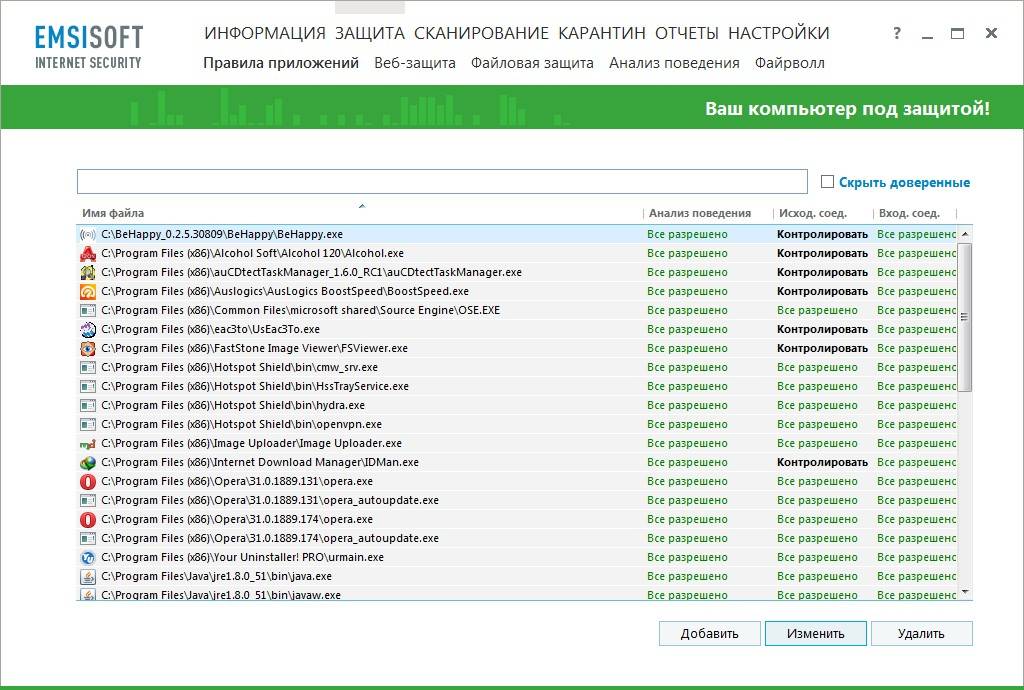The width and height of the screenshot is (1024, 690).
Task: Click the 31.0.1889.131 opera_autoupdate.exe icon
Action: coord(88,501)
